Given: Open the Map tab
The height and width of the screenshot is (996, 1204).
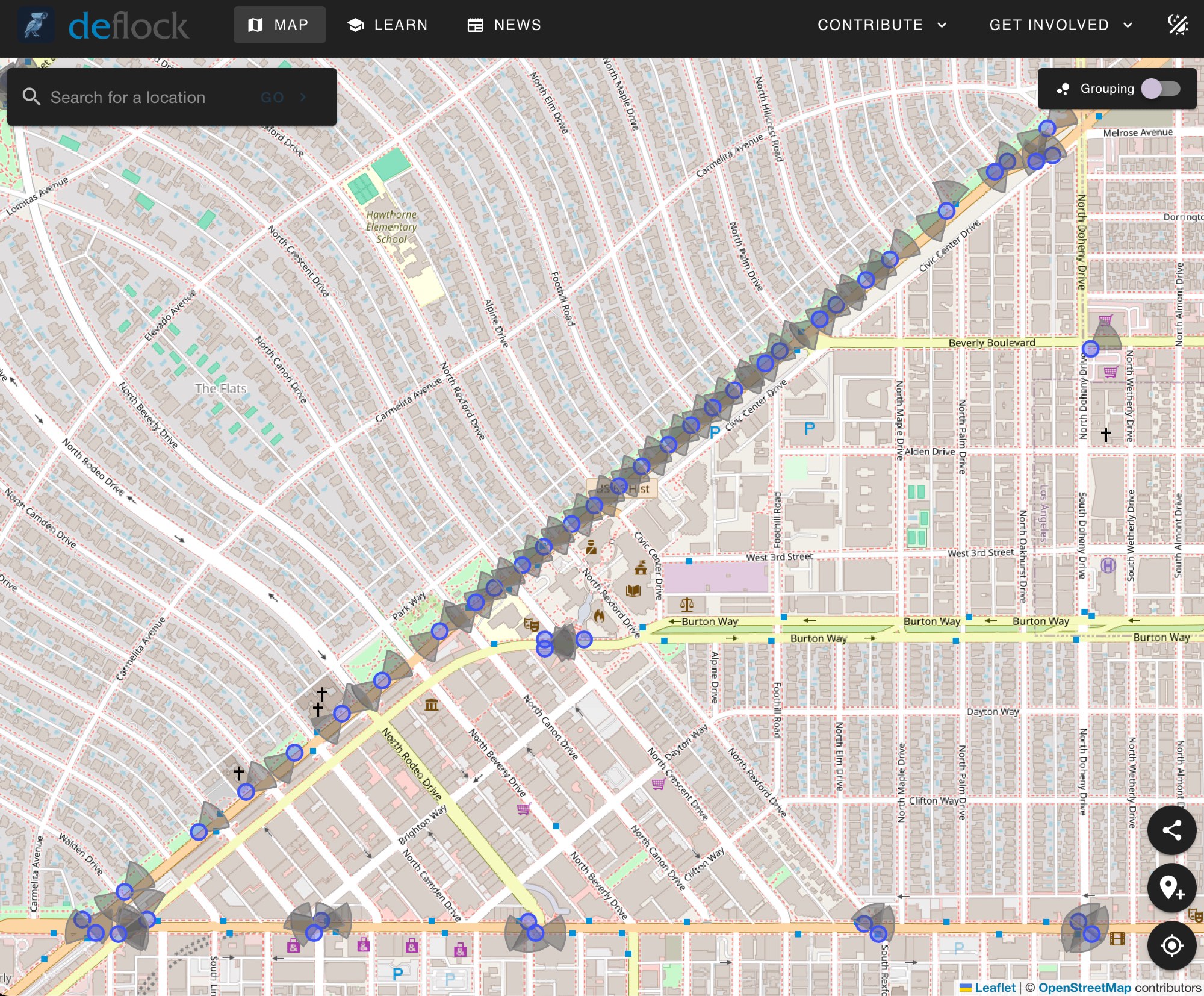Looking at the screenshot, I should 279,25.
